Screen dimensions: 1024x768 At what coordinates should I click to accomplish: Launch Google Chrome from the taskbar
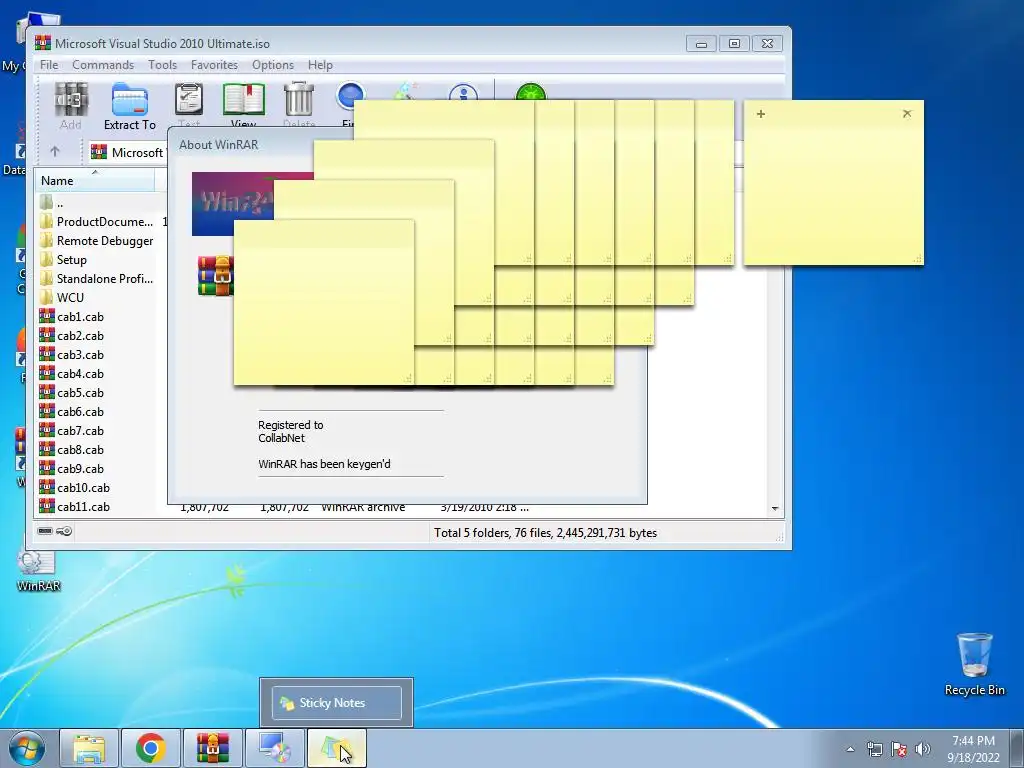click(151, 748)
